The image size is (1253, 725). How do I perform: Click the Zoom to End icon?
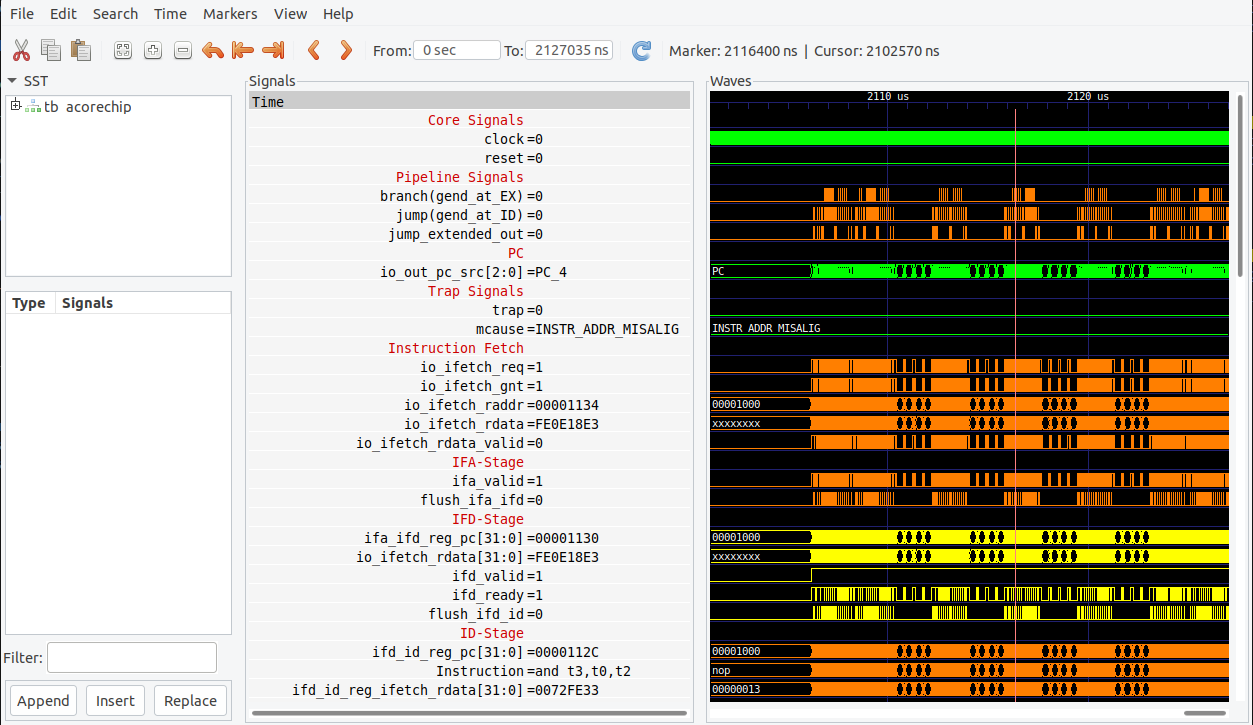tap(273, 50)
